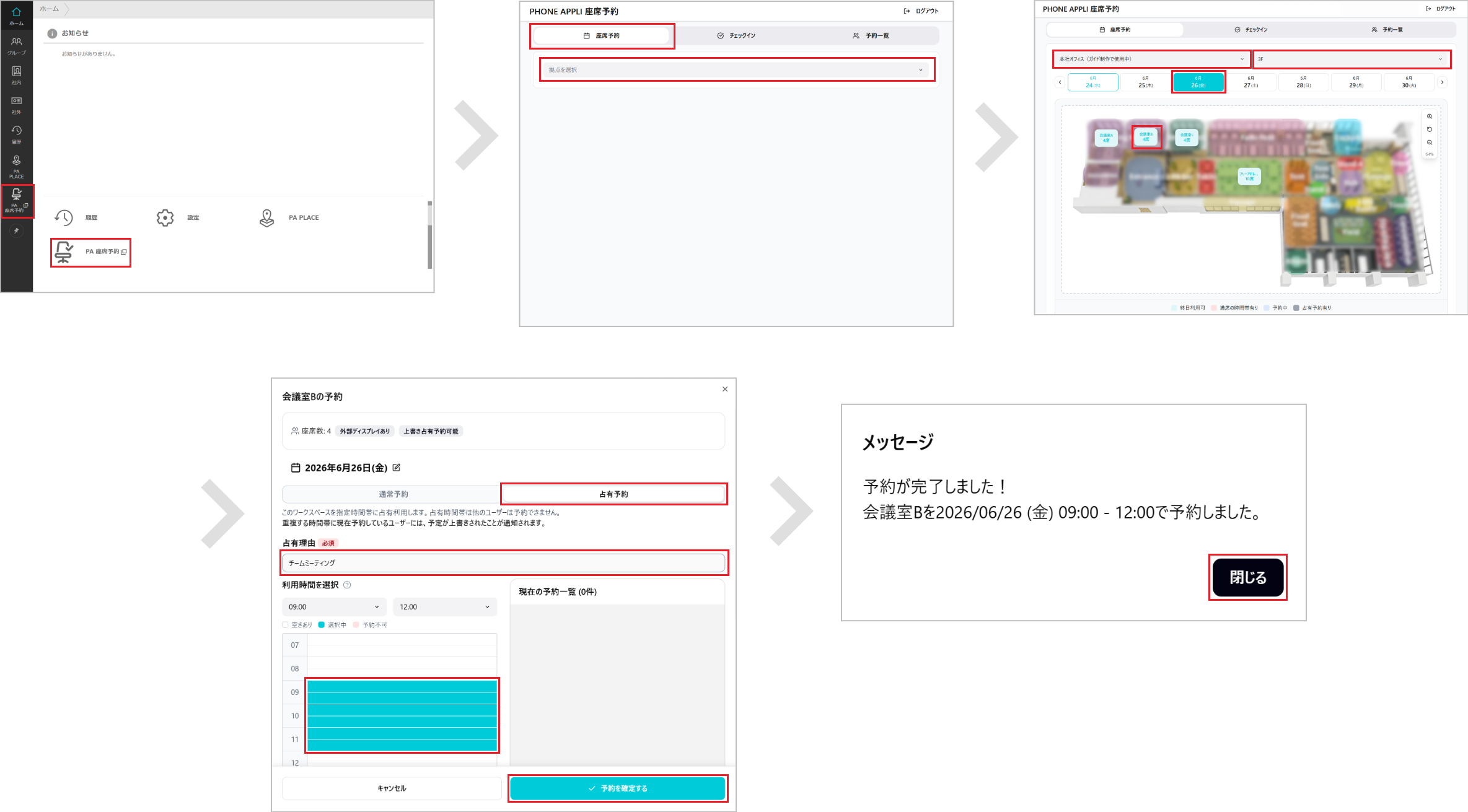Expand the 拠点を選択 location dropdown
This screenshot has width=1468, height=812.
click(736, 70)
